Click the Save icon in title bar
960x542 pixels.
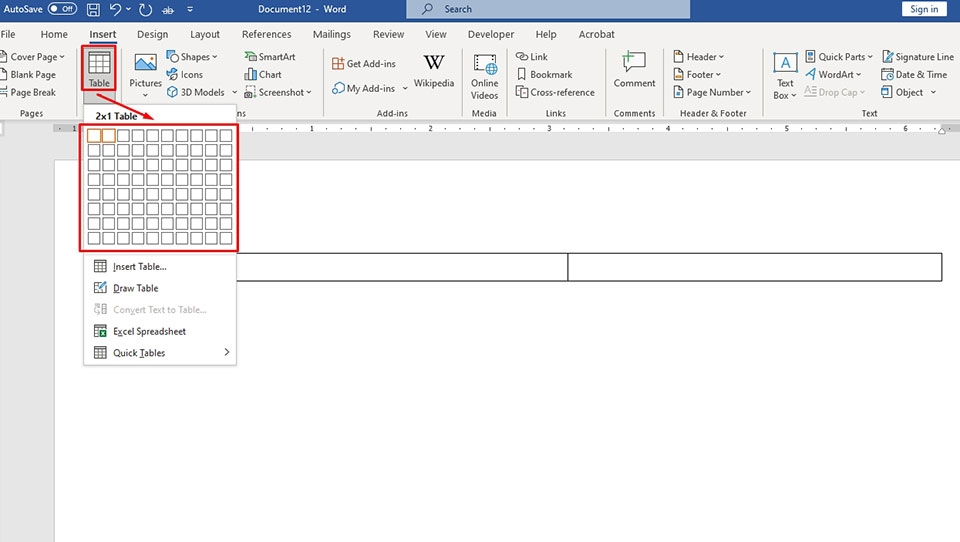coord(93,9)
